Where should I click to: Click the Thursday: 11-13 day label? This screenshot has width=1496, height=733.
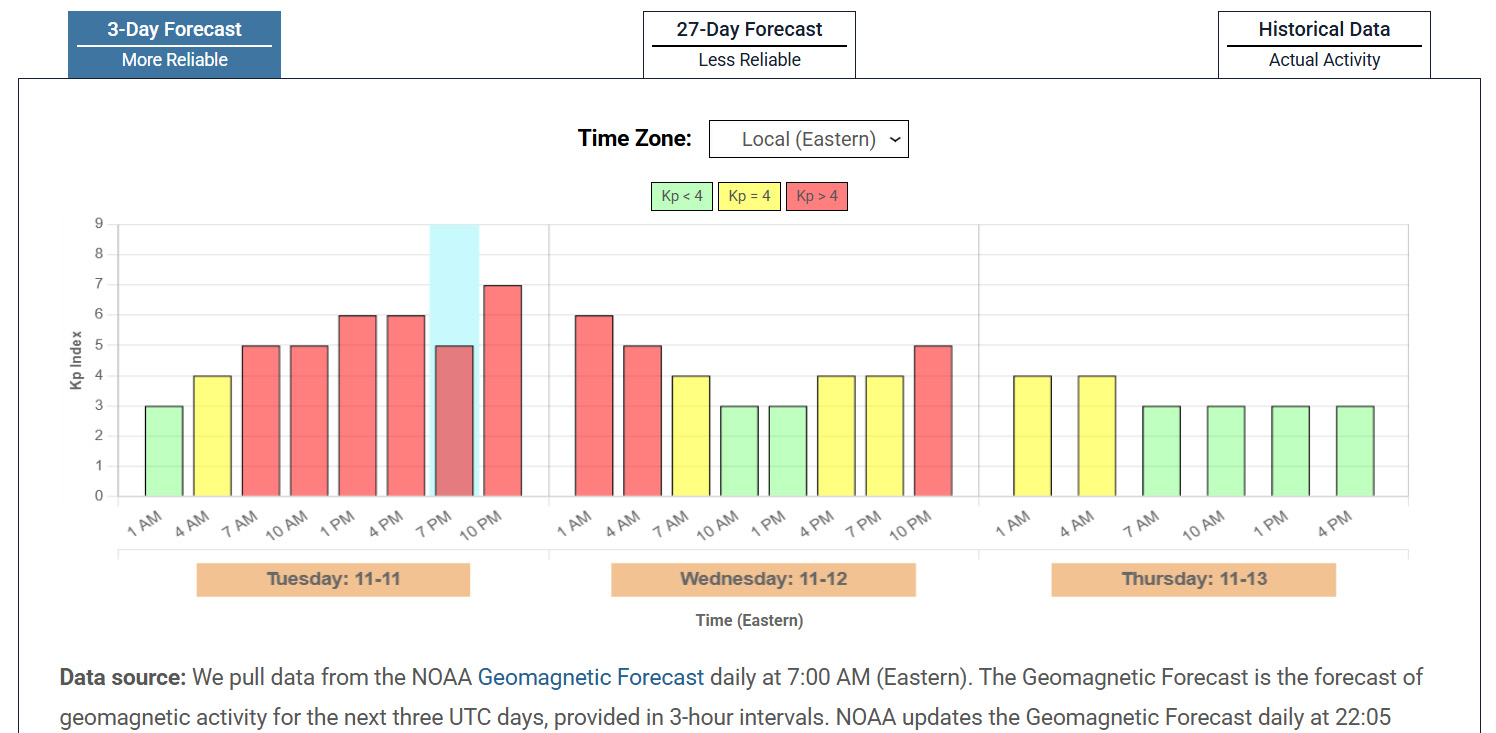click(x=1193, y=579)
